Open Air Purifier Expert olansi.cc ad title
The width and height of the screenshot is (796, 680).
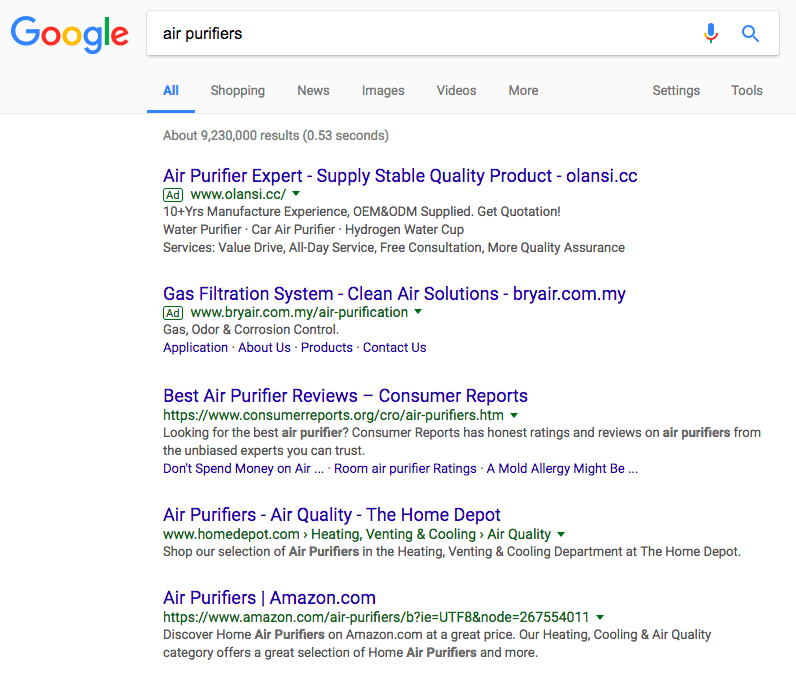400,176
